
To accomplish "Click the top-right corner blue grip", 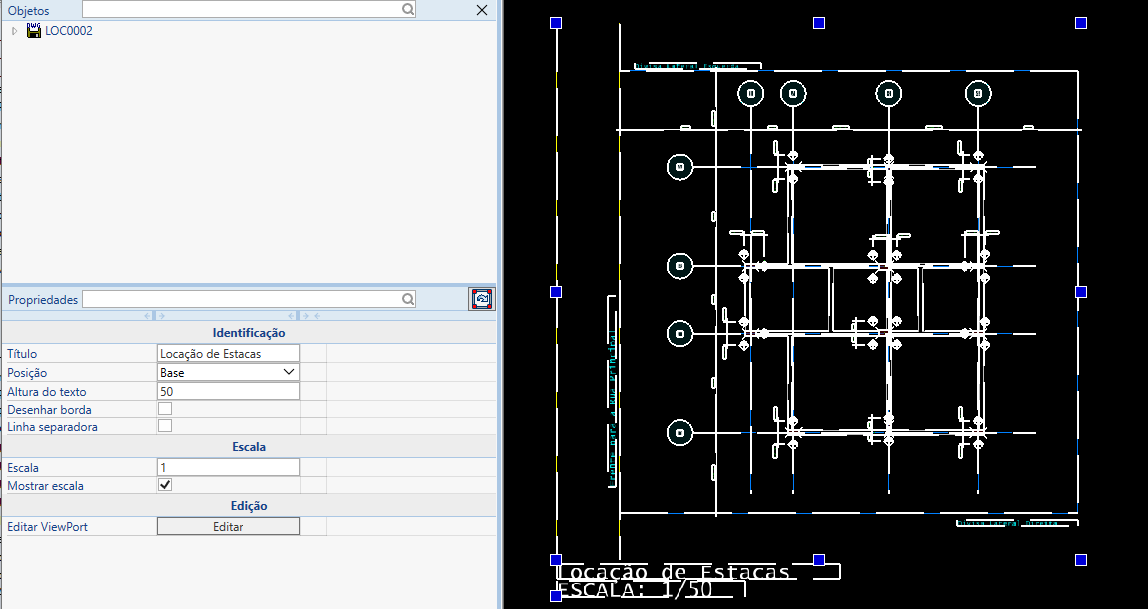I will (1081, 23).
